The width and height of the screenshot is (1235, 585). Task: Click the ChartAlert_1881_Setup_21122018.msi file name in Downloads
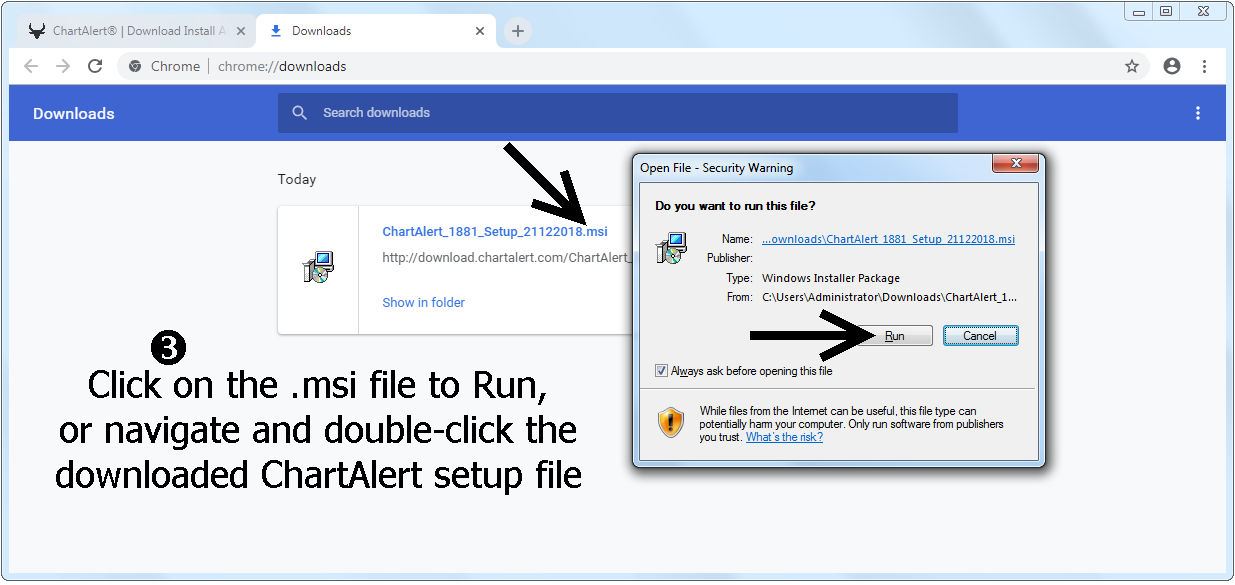tap(495, 231)
